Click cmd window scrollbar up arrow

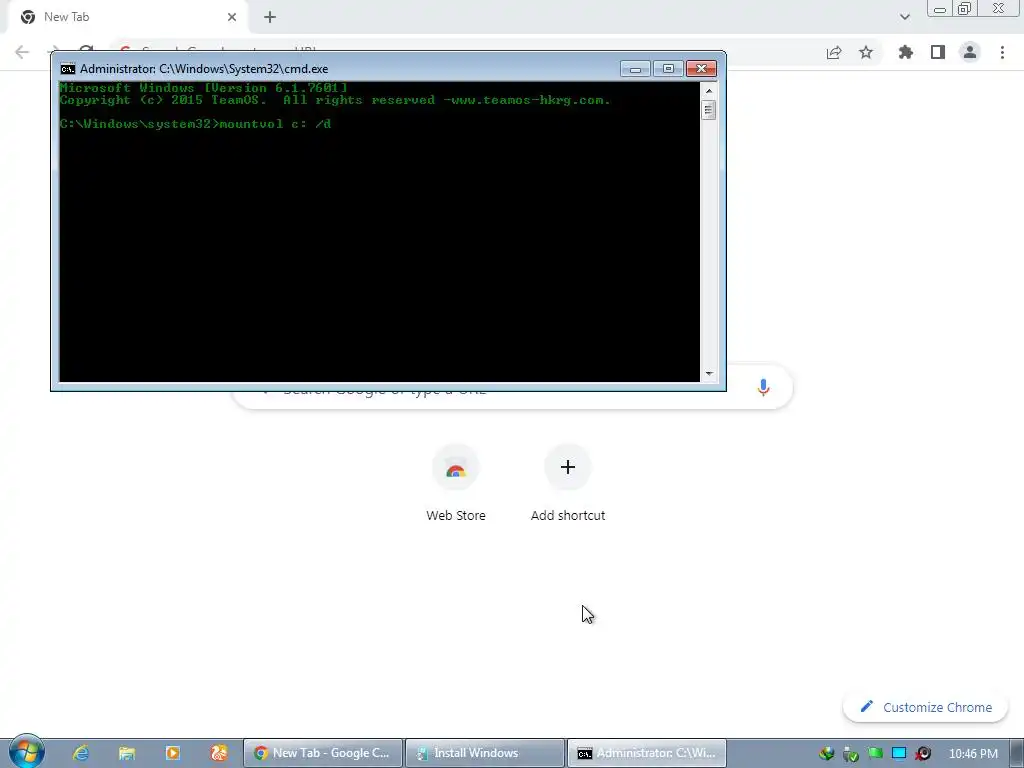(709, 91)
